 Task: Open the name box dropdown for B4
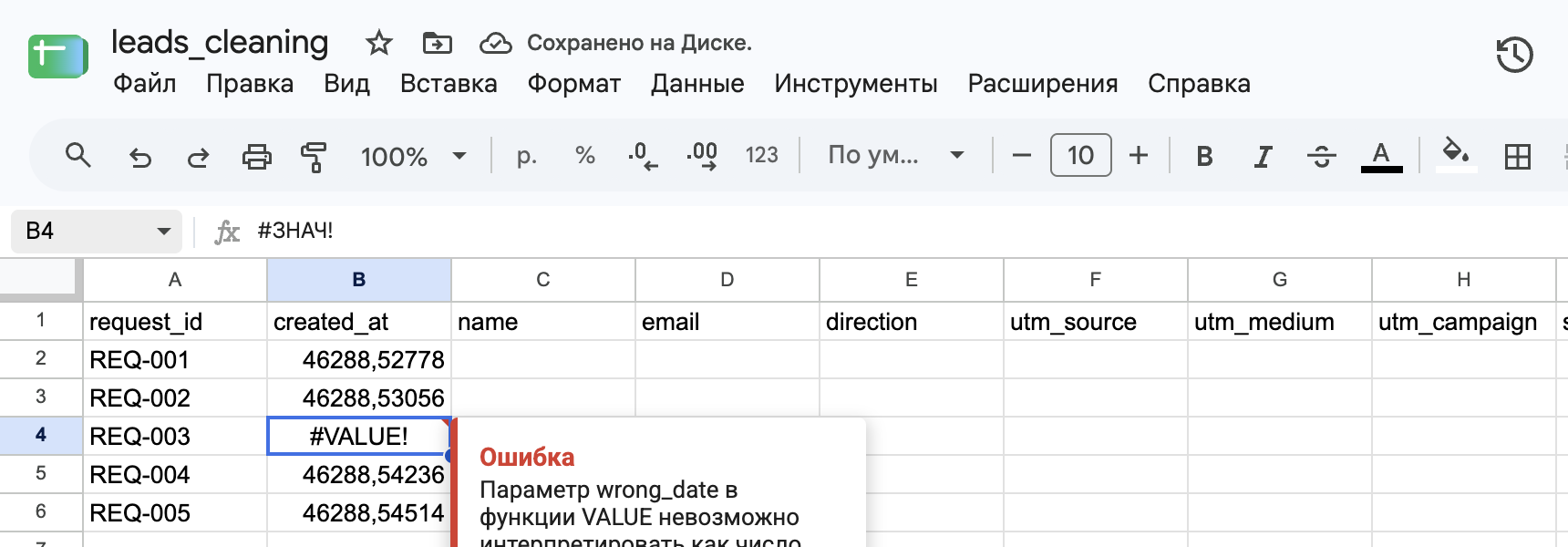click(x=164, y=232)
